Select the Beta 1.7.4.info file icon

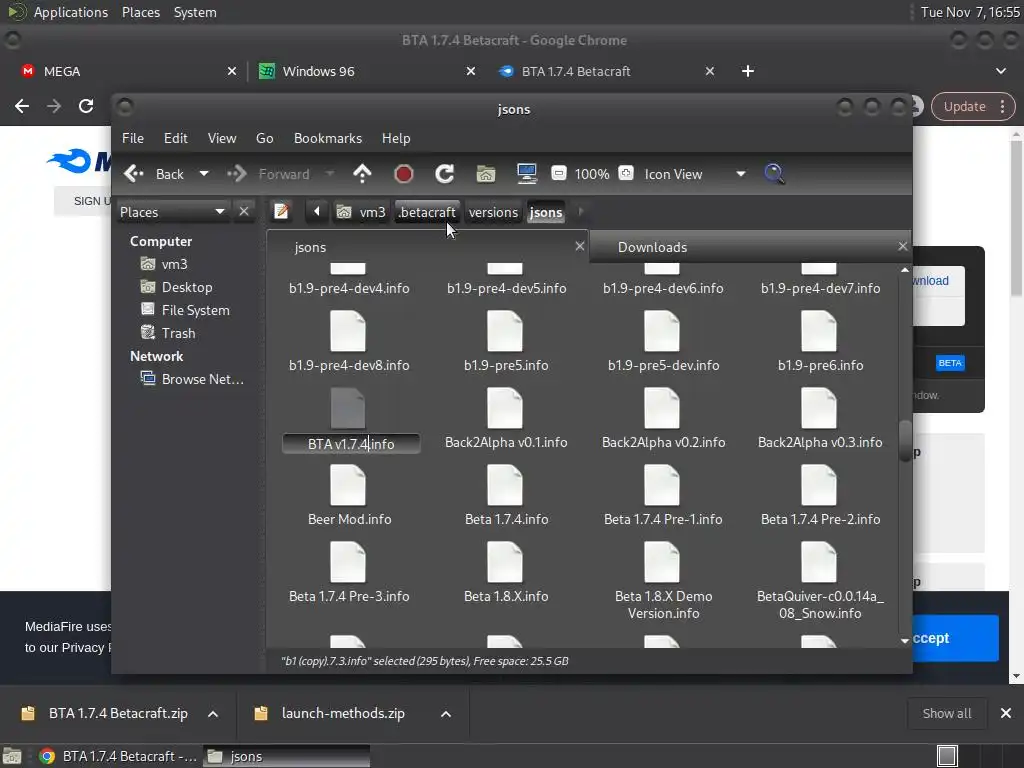(x=505, y=485)
